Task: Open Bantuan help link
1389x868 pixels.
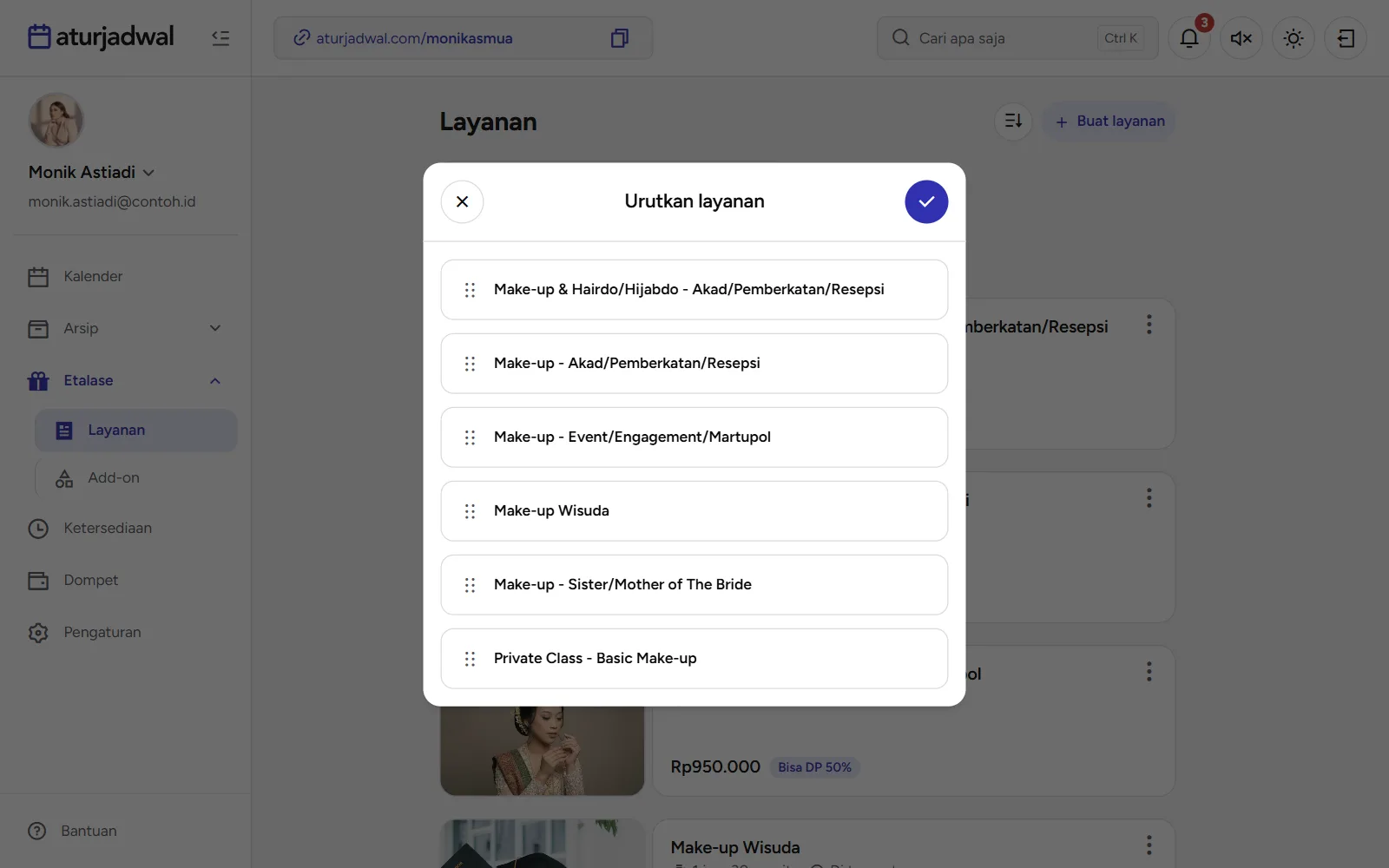Action: pos(89,831)
